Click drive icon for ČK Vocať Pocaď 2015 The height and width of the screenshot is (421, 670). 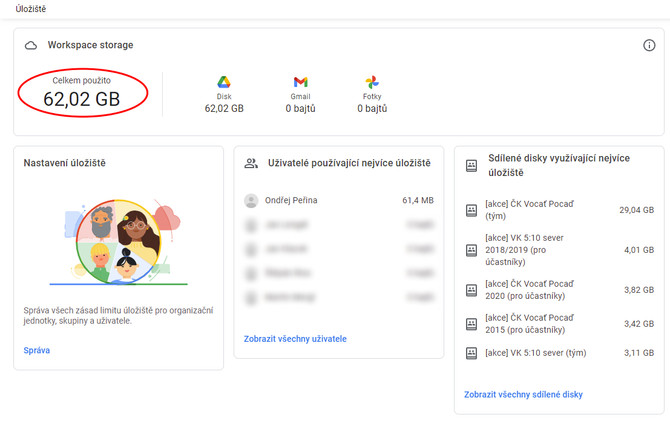point(471,324)
